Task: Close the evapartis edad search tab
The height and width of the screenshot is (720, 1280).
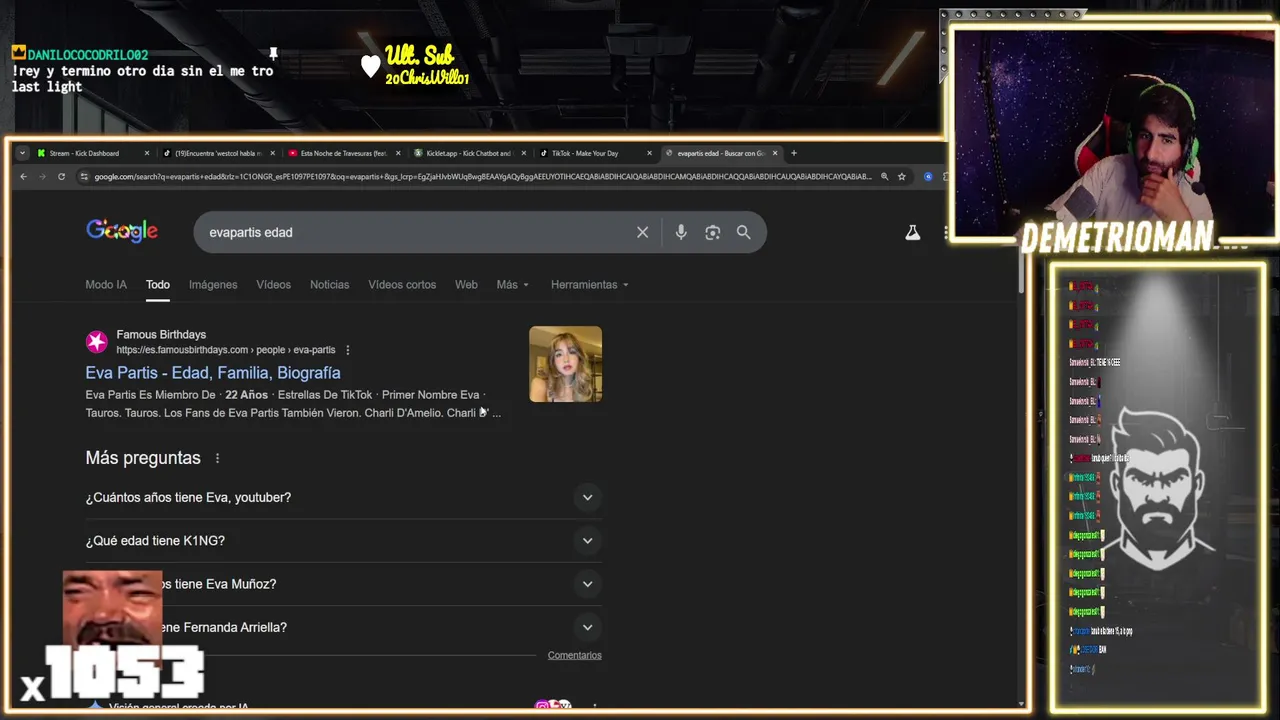Action: (775, 153)
